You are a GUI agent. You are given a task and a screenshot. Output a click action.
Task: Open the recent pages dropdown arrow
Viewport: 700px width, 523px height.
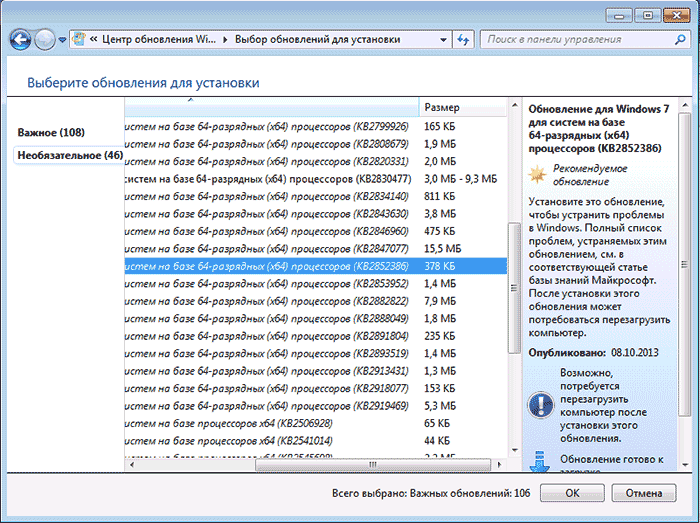62,40
